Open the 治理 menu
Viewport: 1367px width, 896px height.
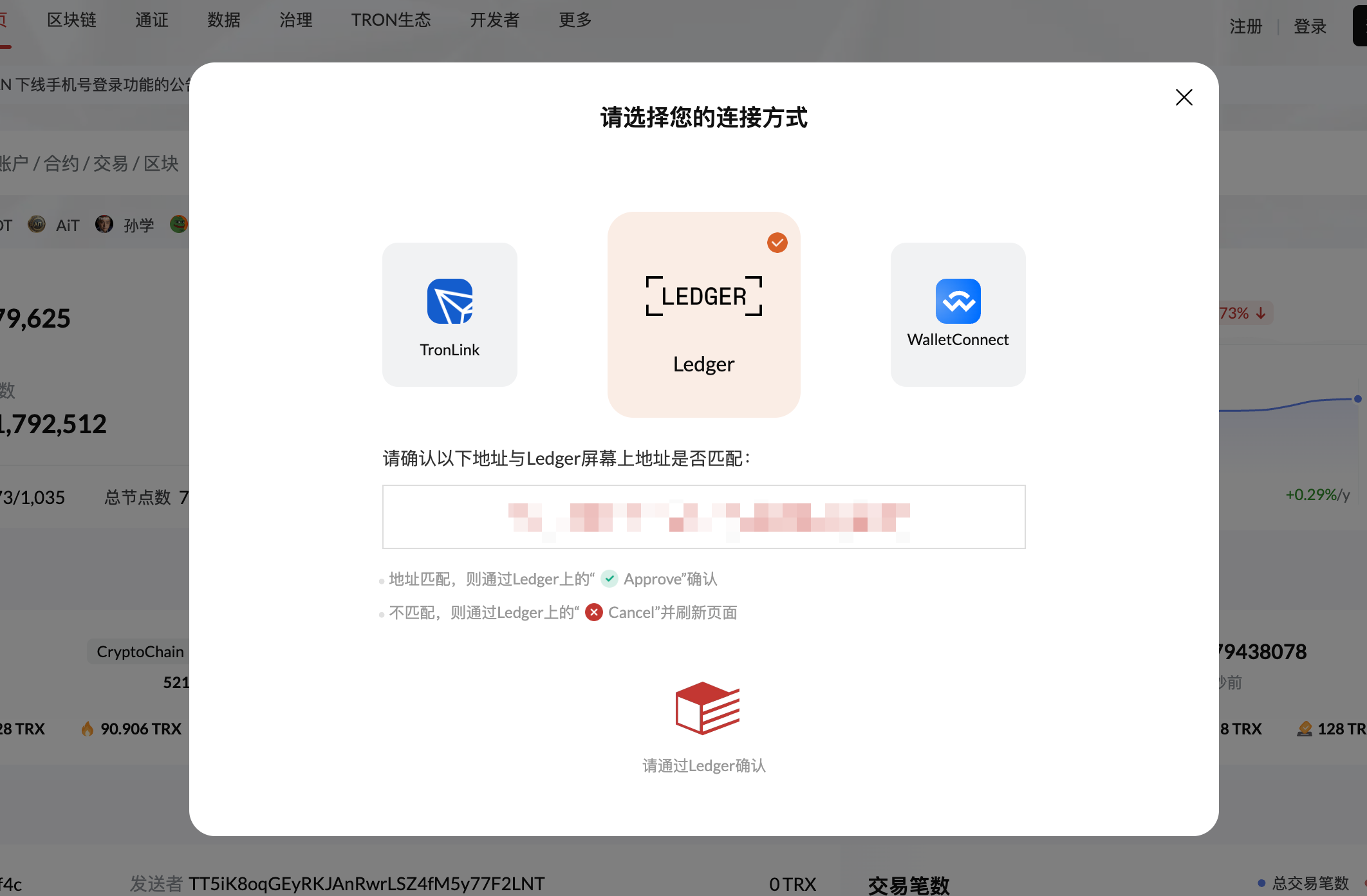tap(296, 20)
